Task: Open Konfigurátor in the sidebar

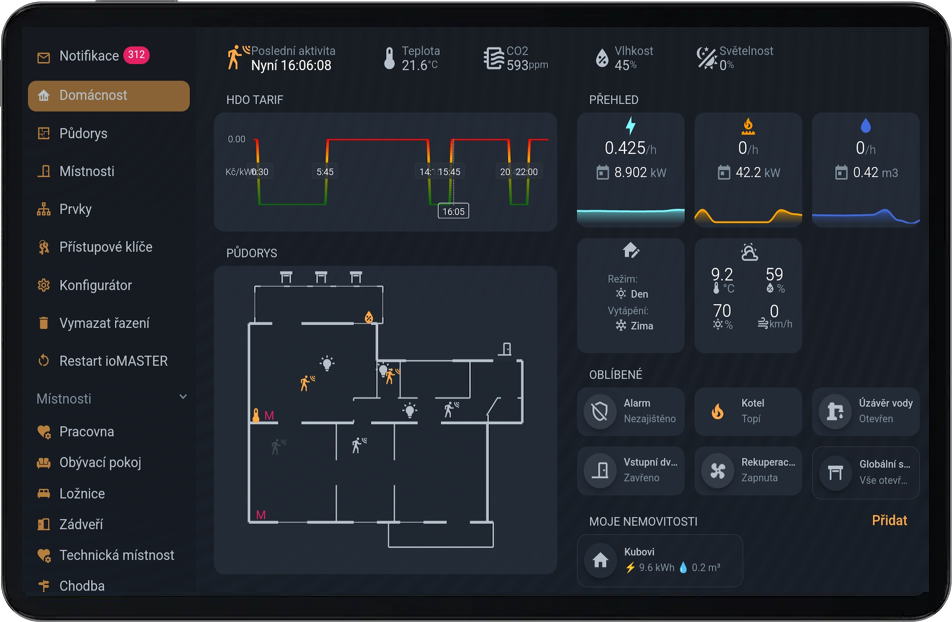Action: pos(95,285)
